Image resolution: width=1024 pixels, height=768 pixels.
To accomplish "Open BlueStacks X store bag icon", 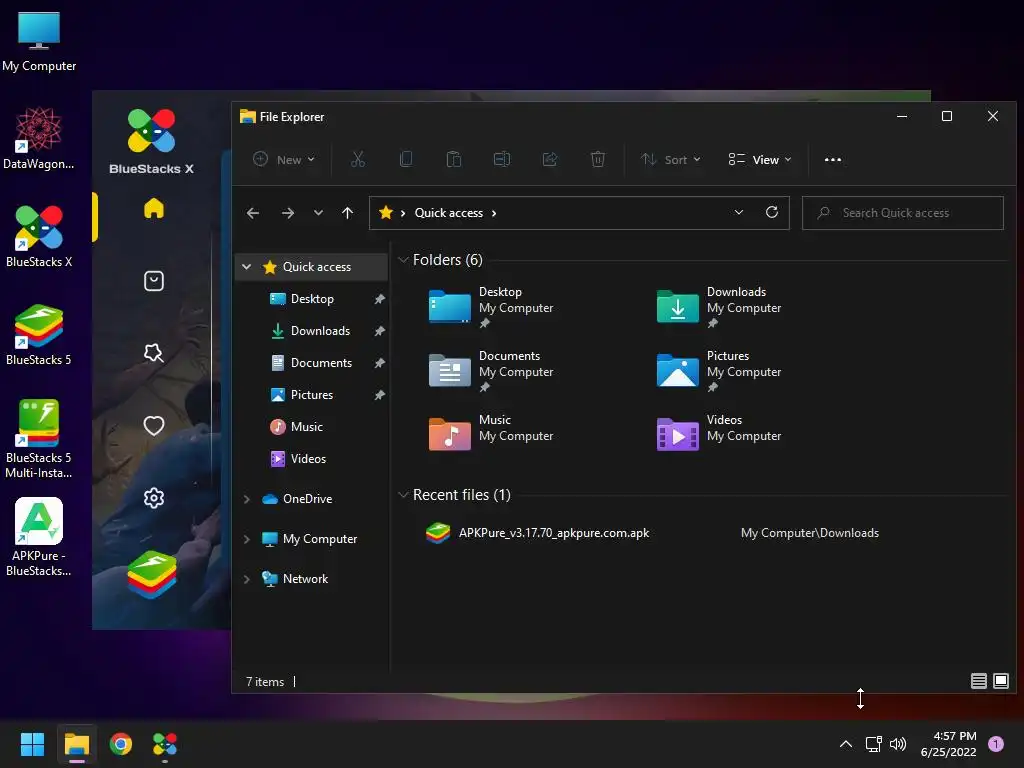I will [x=153, y=281].
